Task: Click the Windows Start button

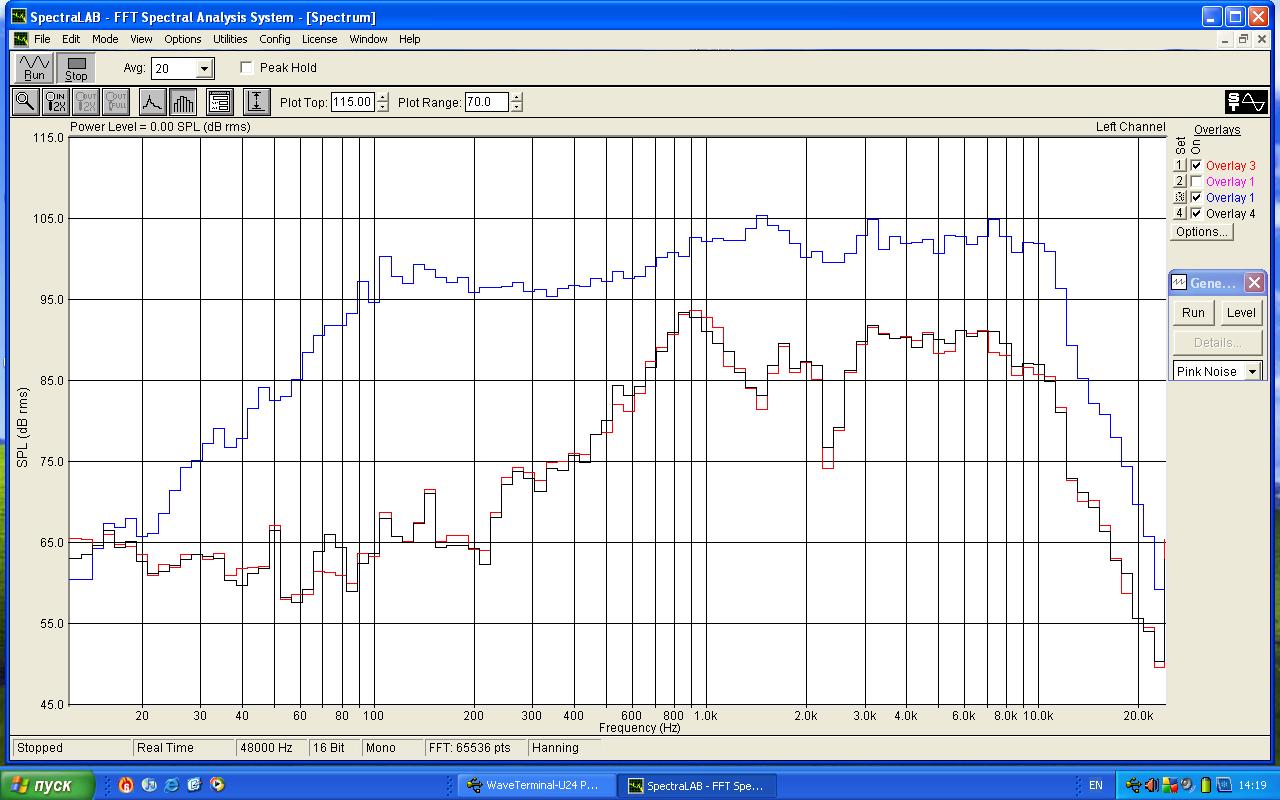Action: 48,785
